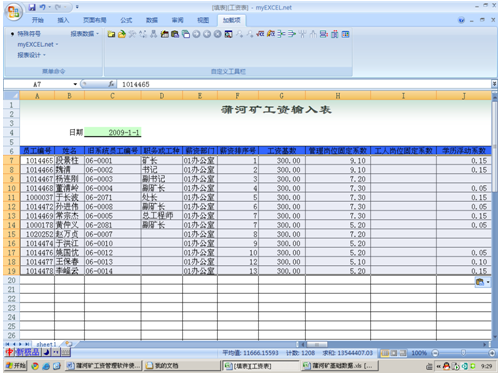
Task: Open Internet Explorer from quick launch
Action: [x=46, y=366]
